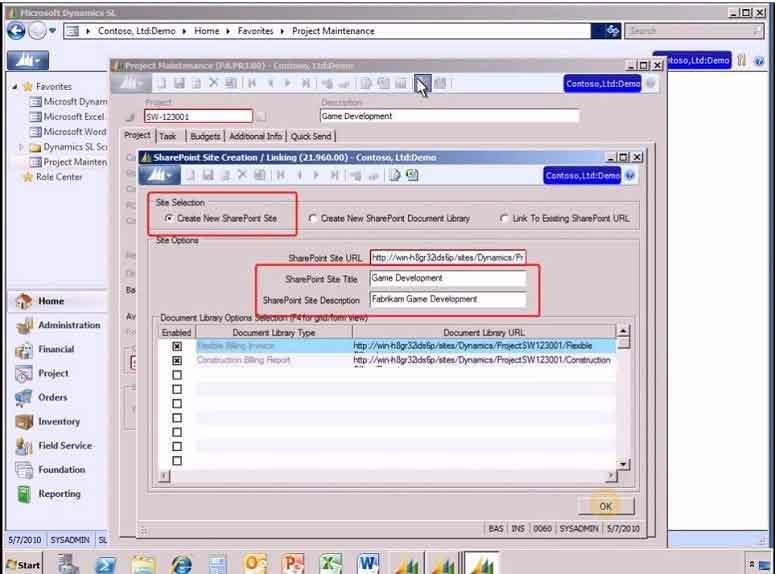
Task: Click Delete X icon in SharePoint toolbar
Action: tap(242, 175)
